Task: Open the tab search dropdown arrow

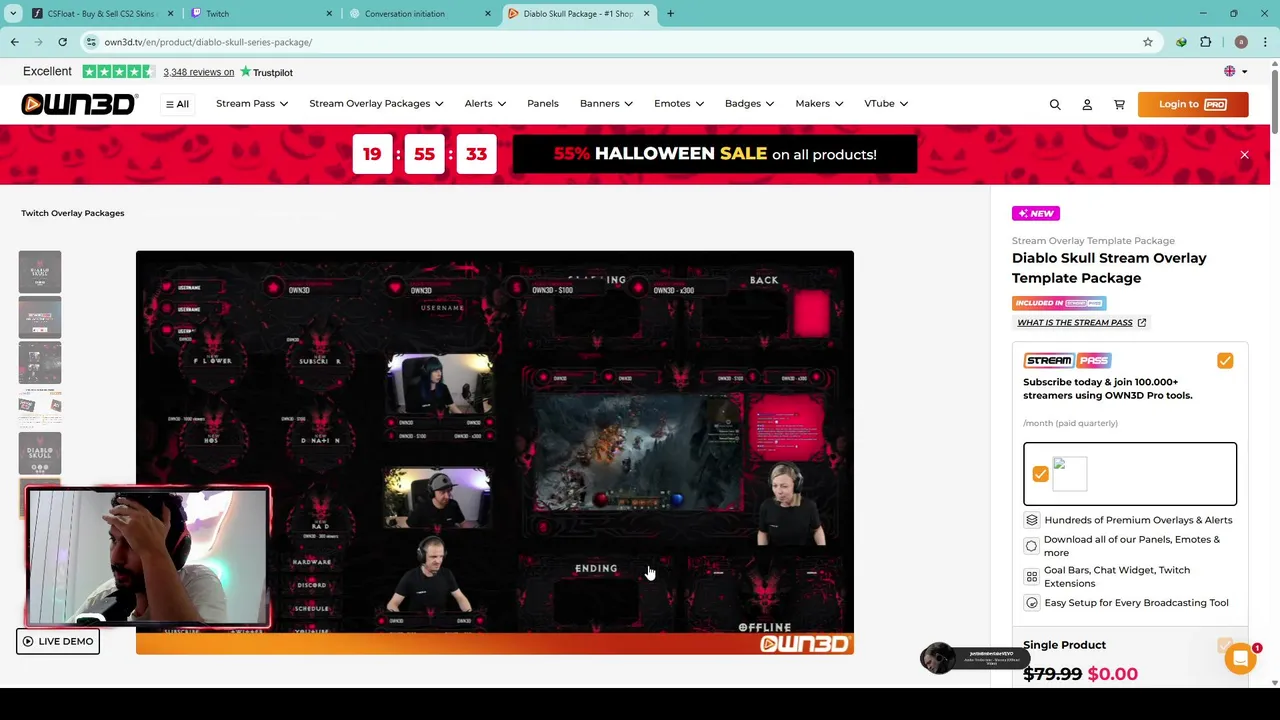Action: coord(13,14)
